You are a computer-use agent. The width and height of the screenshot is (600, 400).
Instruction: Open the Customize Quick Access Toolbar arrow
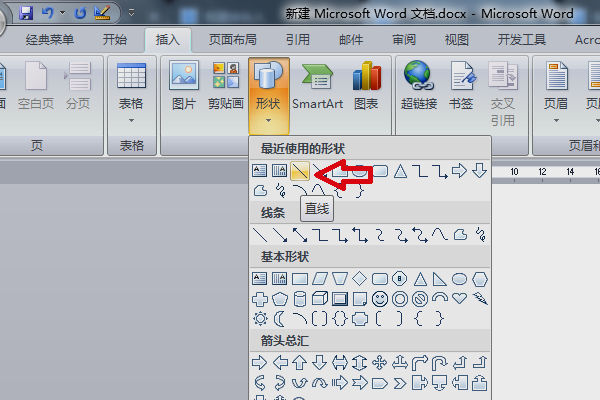(131, 13)
